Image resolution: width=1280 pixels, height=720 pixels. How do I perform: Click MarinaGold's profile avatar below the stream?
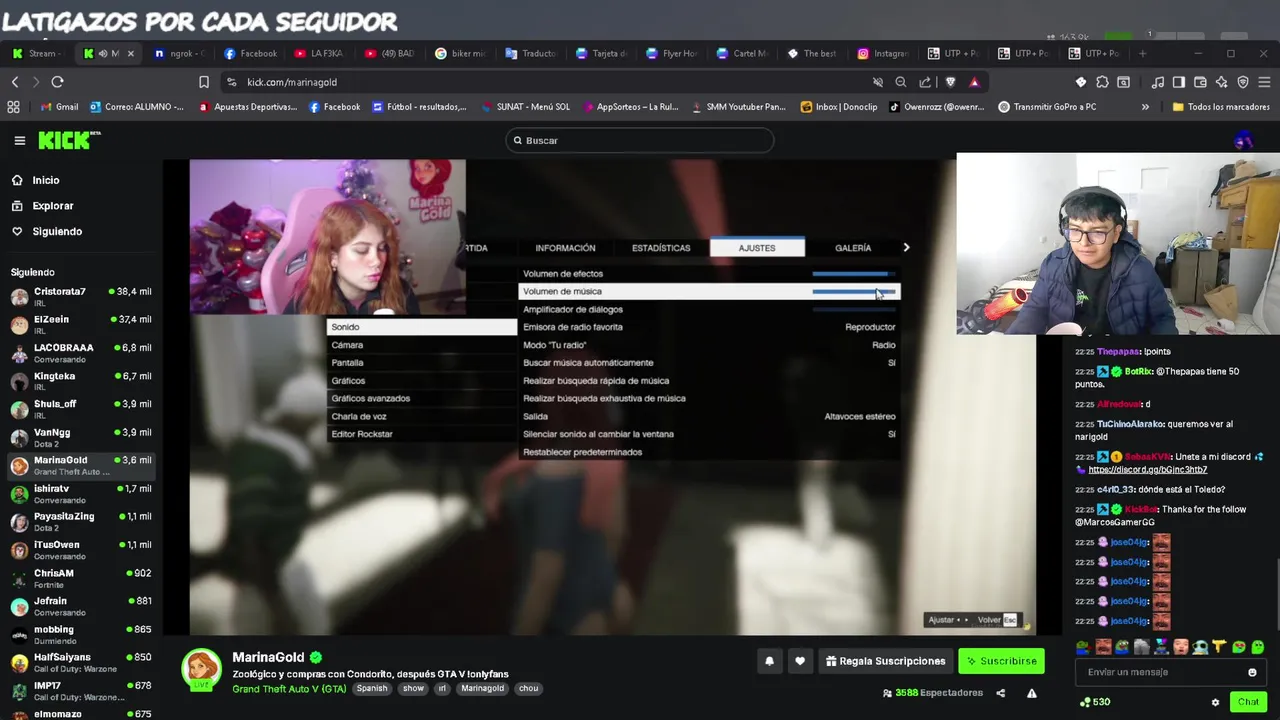[202, 669]
